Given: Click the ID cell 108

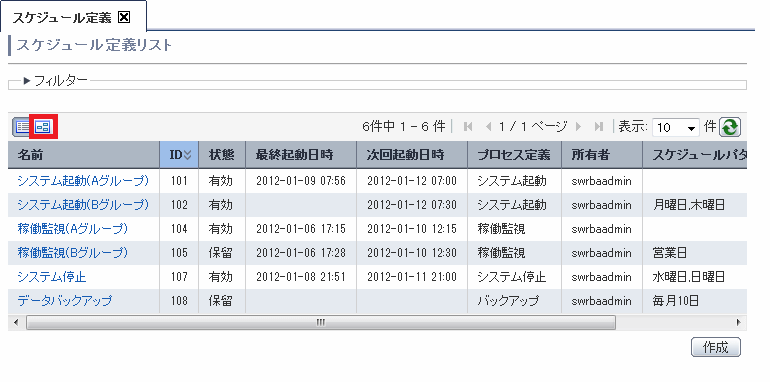Looking at the screenshot, I should 179,300.
